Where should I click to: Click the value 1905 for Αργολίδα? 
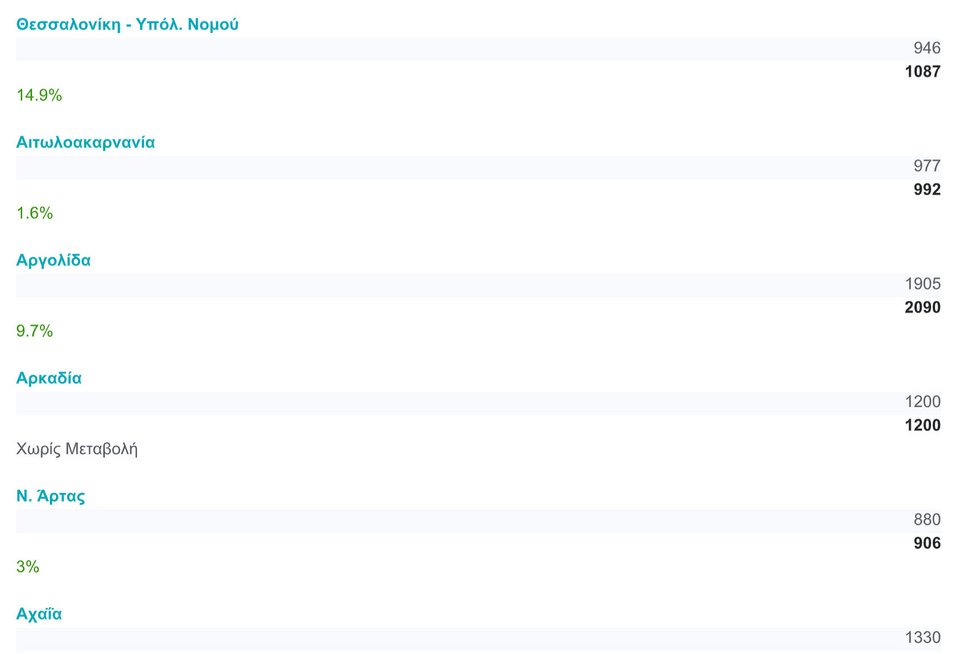click(x=922, y=284)
